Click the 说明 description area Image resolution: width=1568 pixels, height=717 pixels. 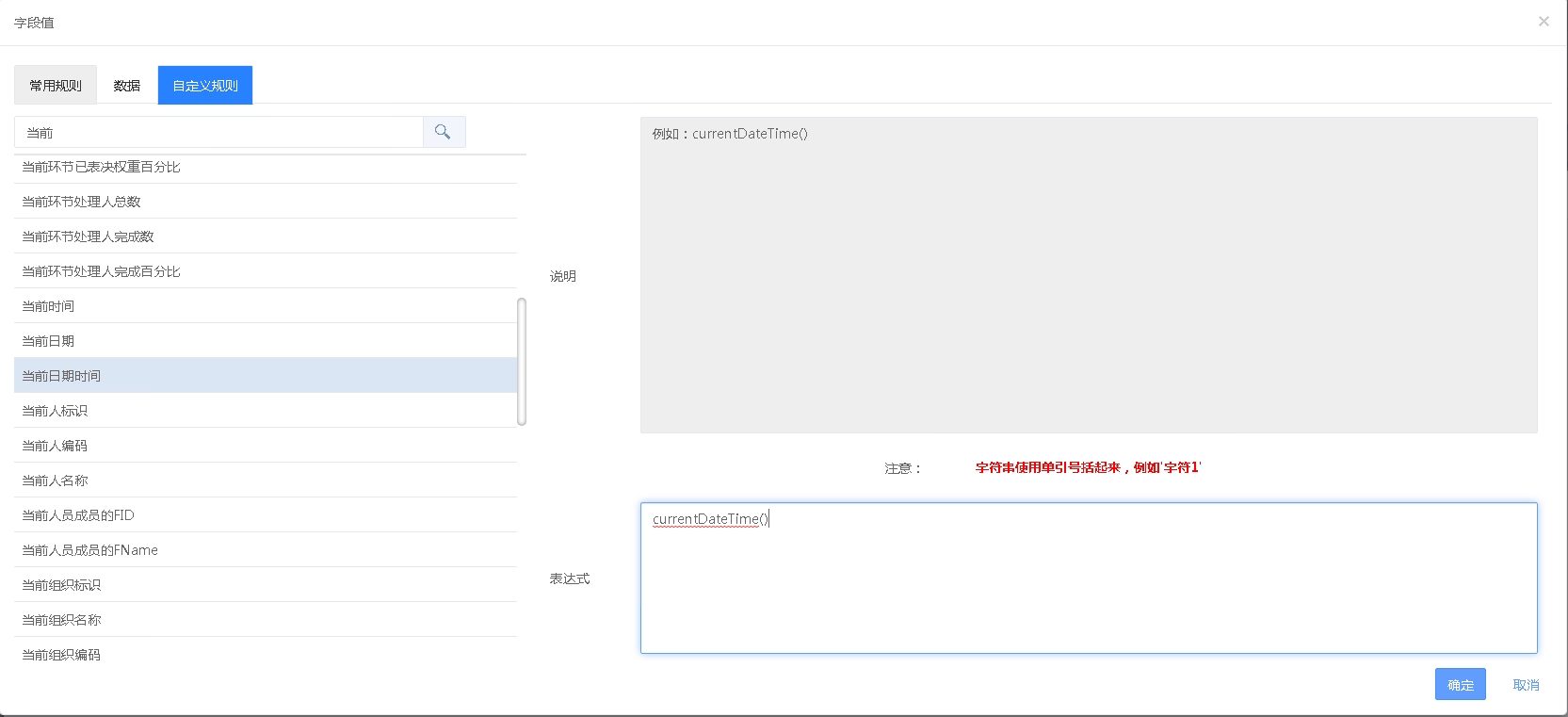[x=1088, y=275]
